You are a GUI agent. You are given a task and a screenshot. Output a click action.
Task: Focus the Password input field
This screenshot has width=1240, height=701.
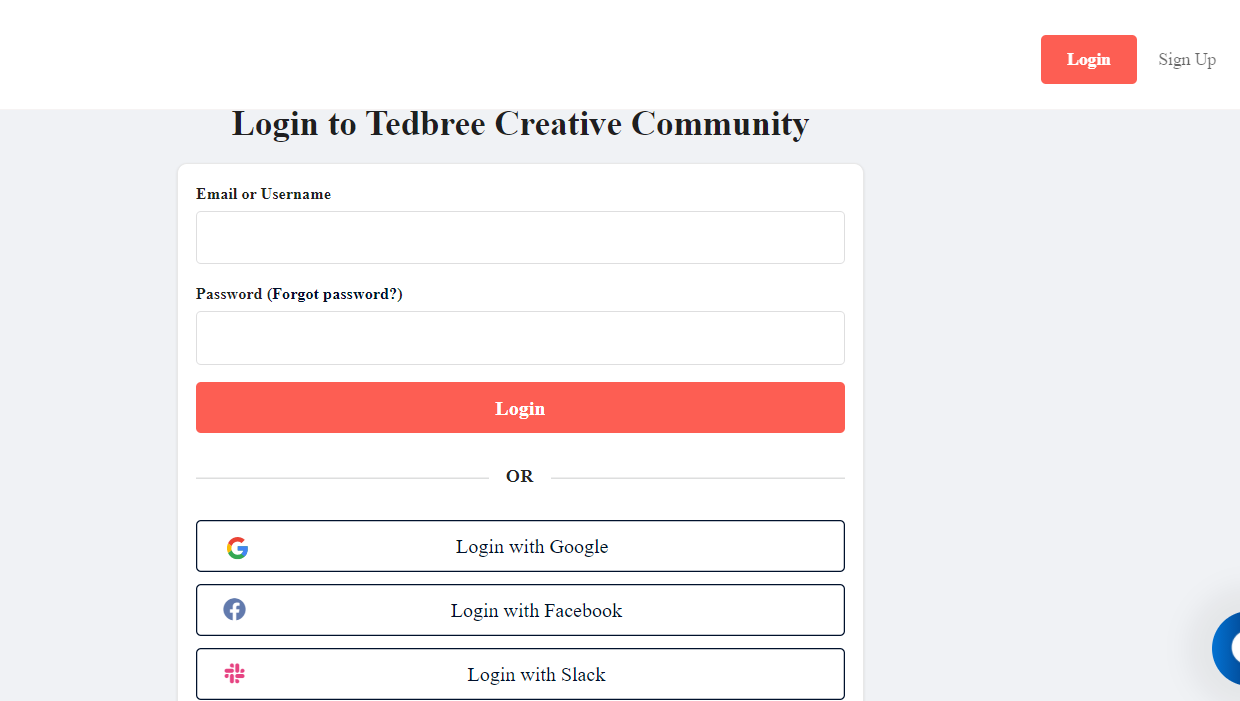[x=520, y=338]
